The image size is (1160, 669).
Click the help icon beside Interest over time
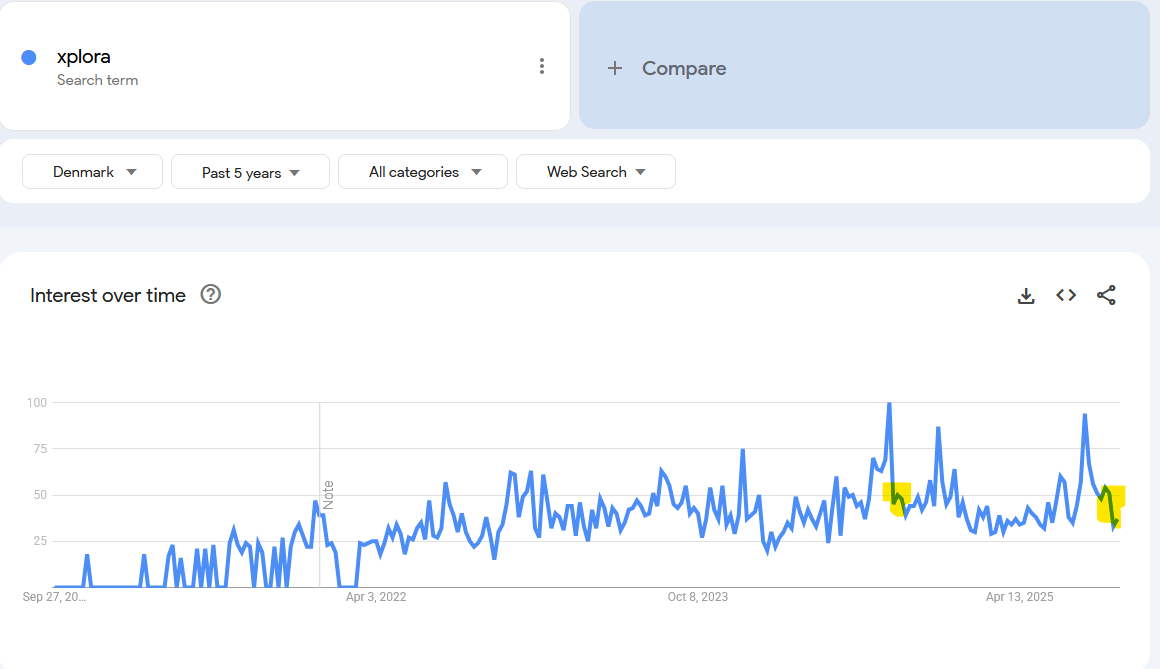tap(210, 295)
